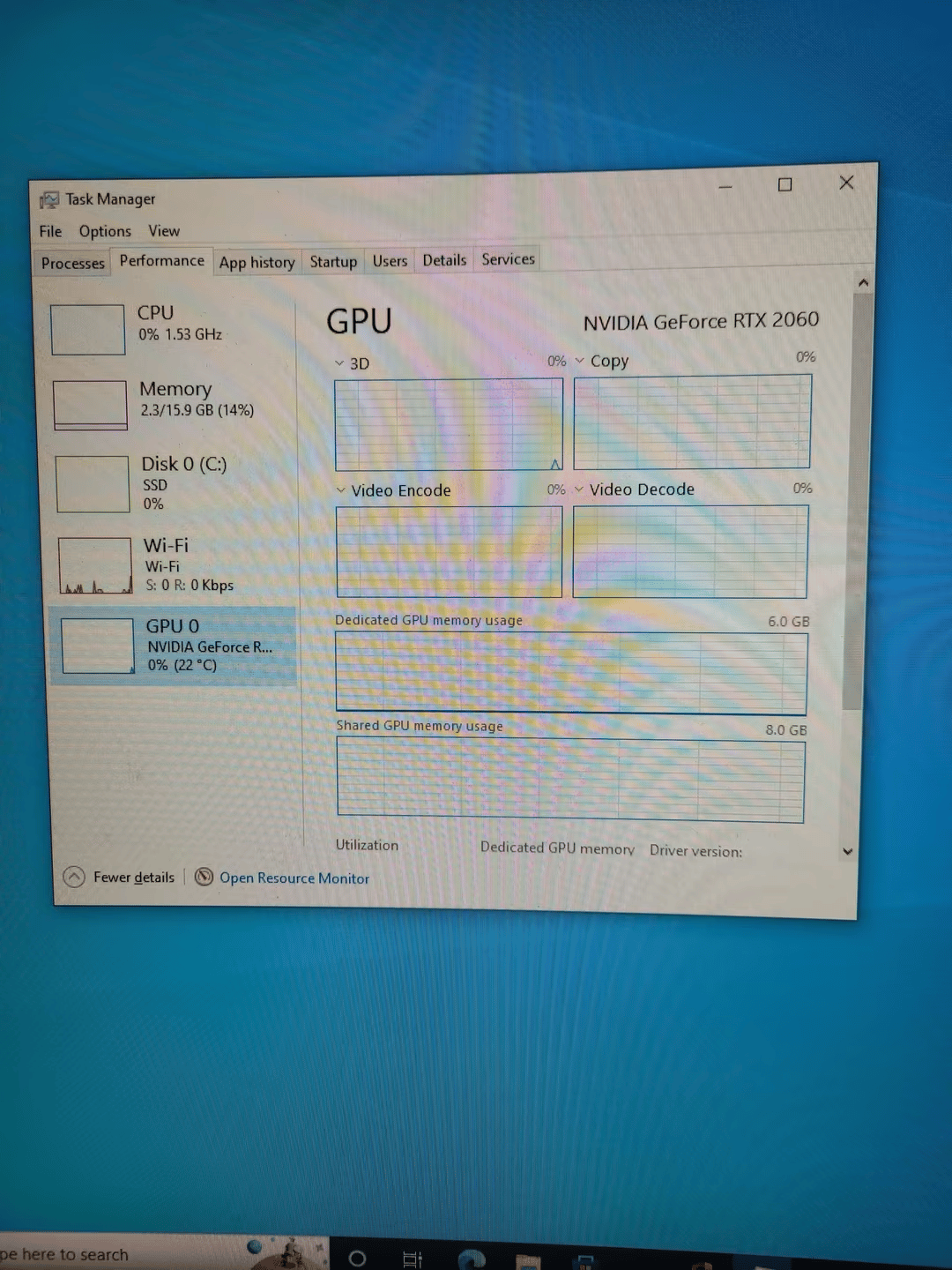
Task: Click the scroll down arrow in the GPU pane
Action: pos(848,852)
